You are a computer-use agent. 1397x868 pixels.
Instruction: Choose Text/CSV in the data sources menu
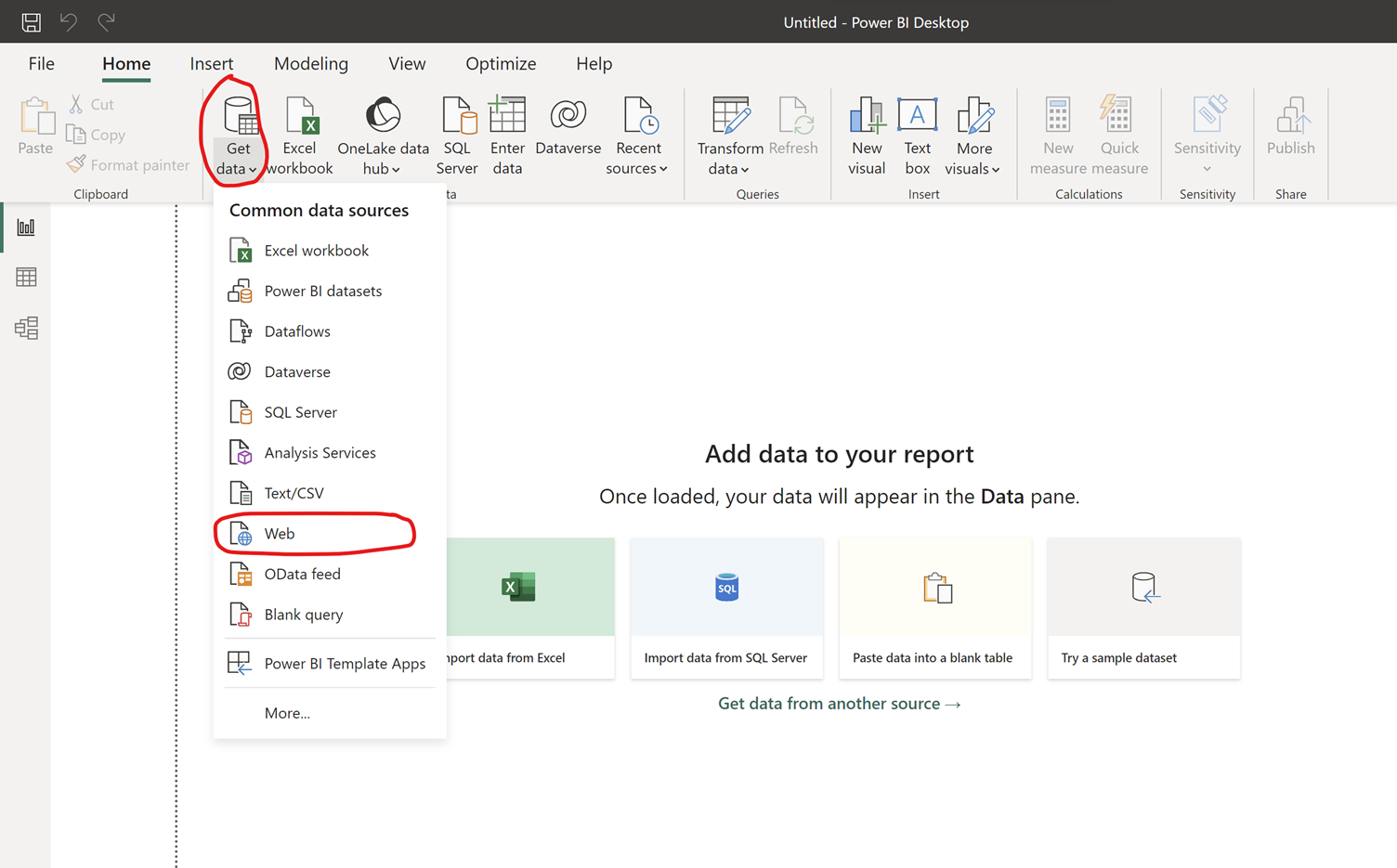tap(330, 493)
